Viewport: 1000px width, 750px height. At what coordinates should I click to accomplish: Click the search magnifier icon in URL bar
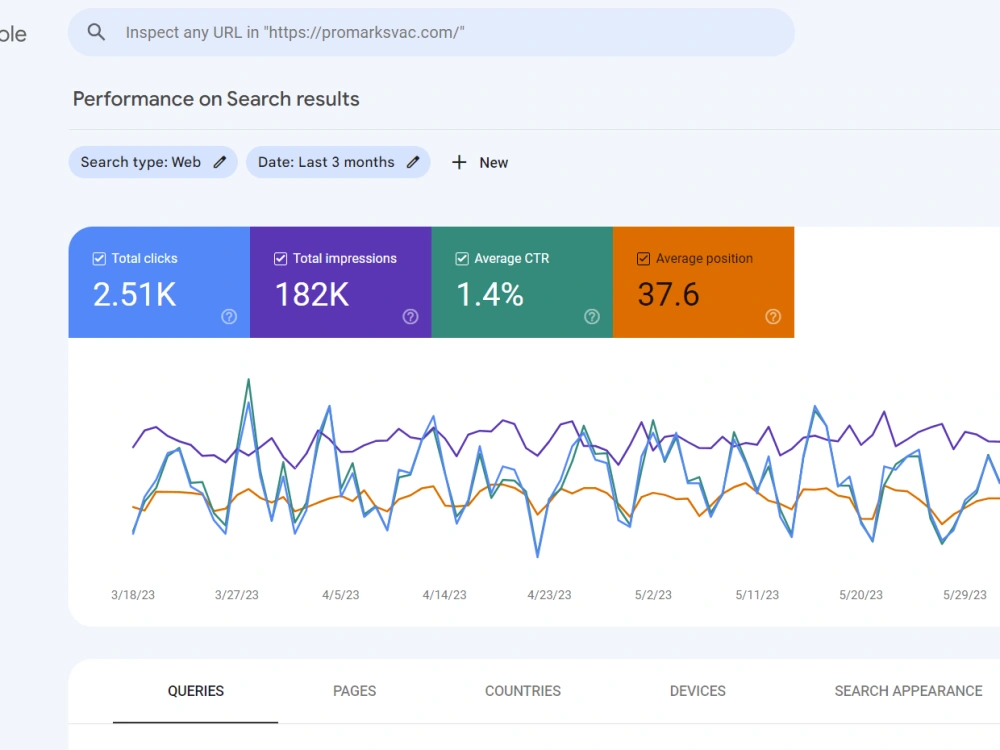click(x=96, y=32)
